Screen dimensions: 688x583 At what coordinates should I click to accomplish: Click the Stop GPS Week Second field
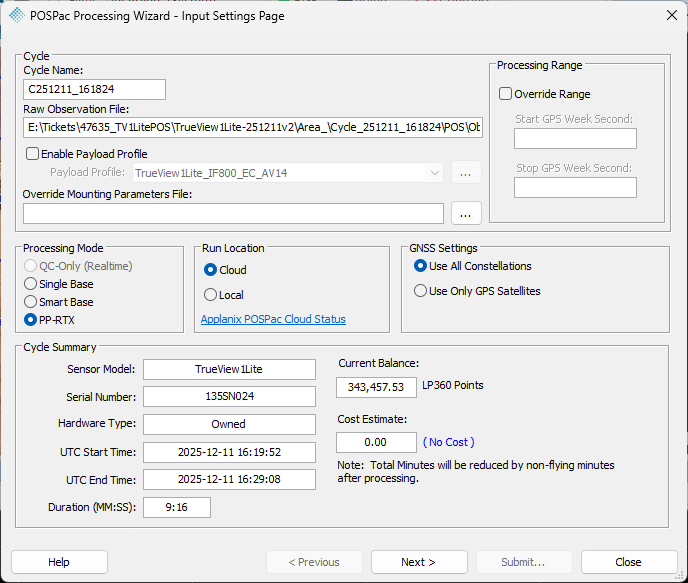tap(575, 188)
